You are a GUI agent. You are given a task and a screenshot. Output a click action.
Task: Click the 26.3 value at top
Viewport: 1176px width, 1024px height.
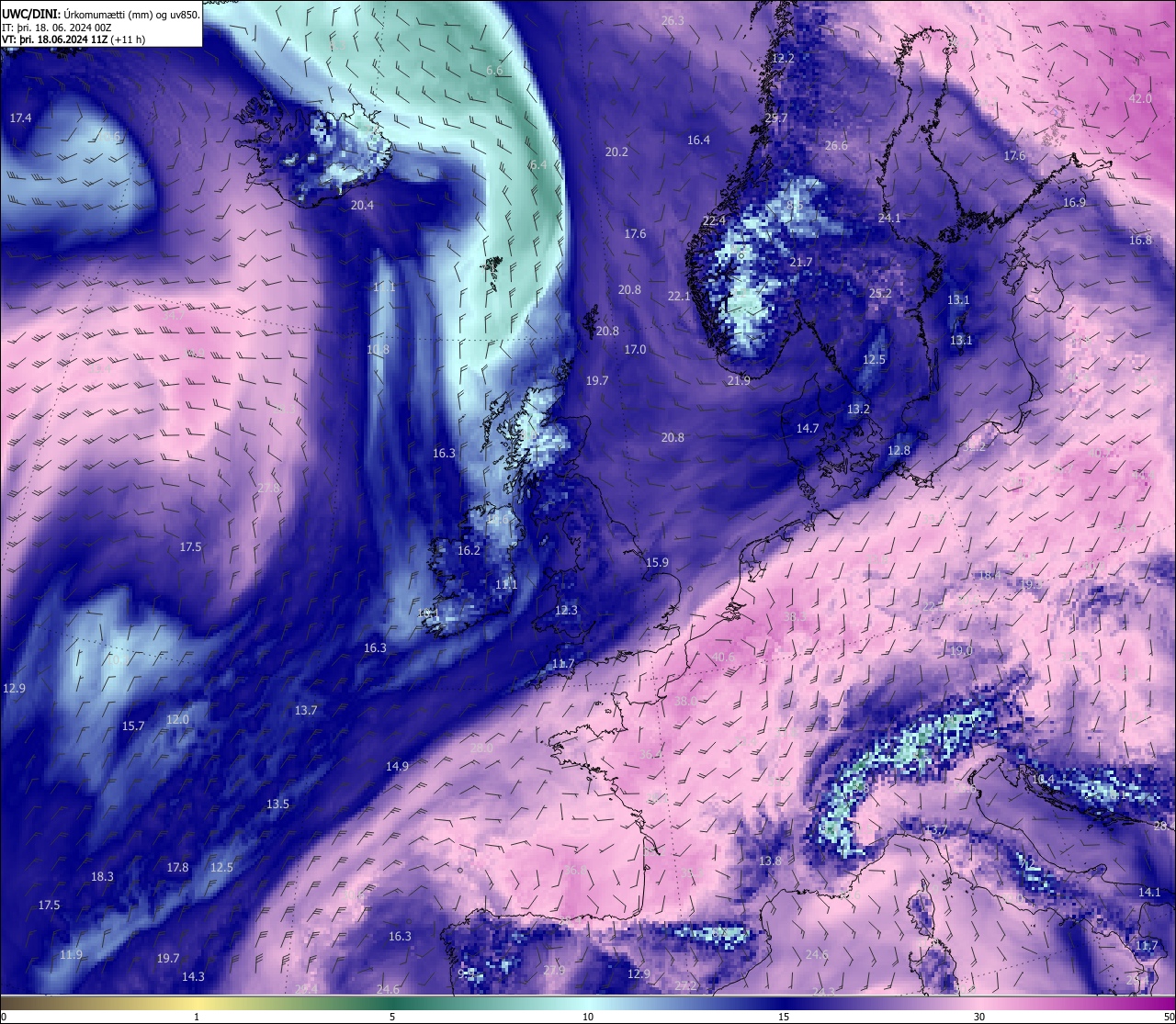tap(673, 20)
